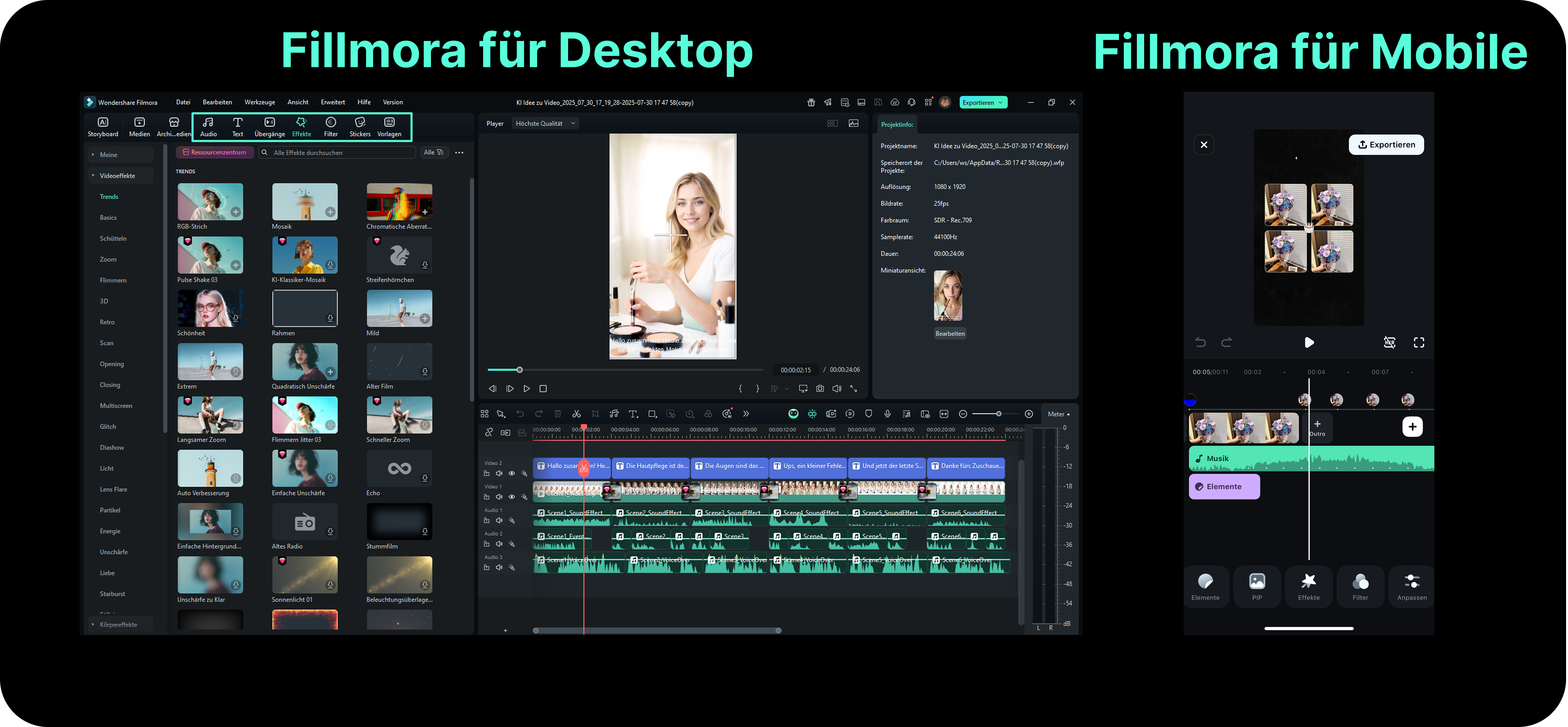Click Bearbeiten under the Miniaturansicht

click(x=950, y=334)
